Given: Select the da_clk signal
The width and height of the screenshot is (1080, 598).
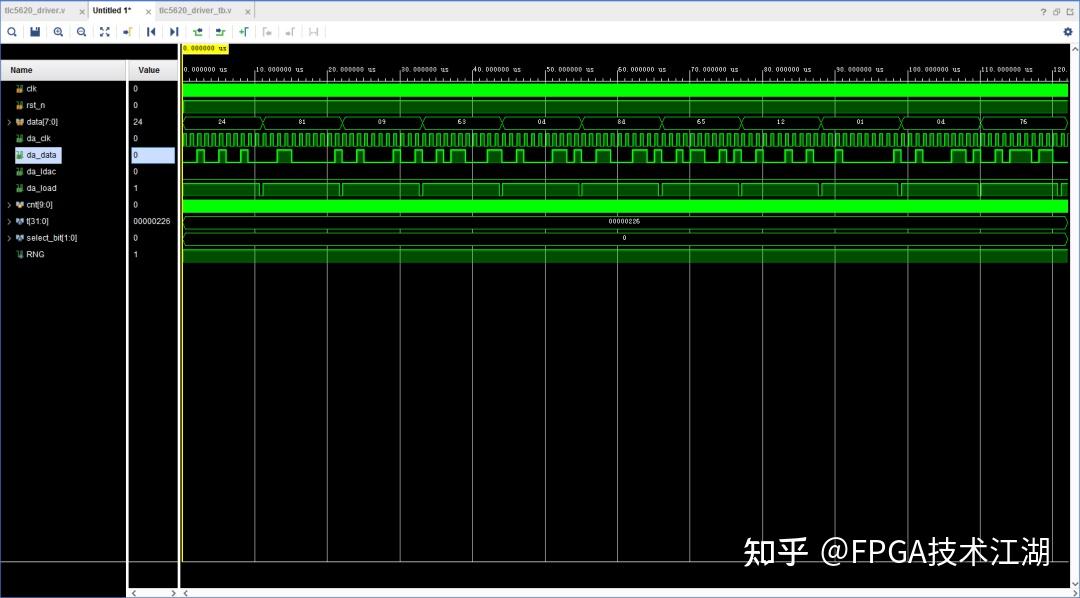Looking at the screenshot, I should [x=39, y=138].
